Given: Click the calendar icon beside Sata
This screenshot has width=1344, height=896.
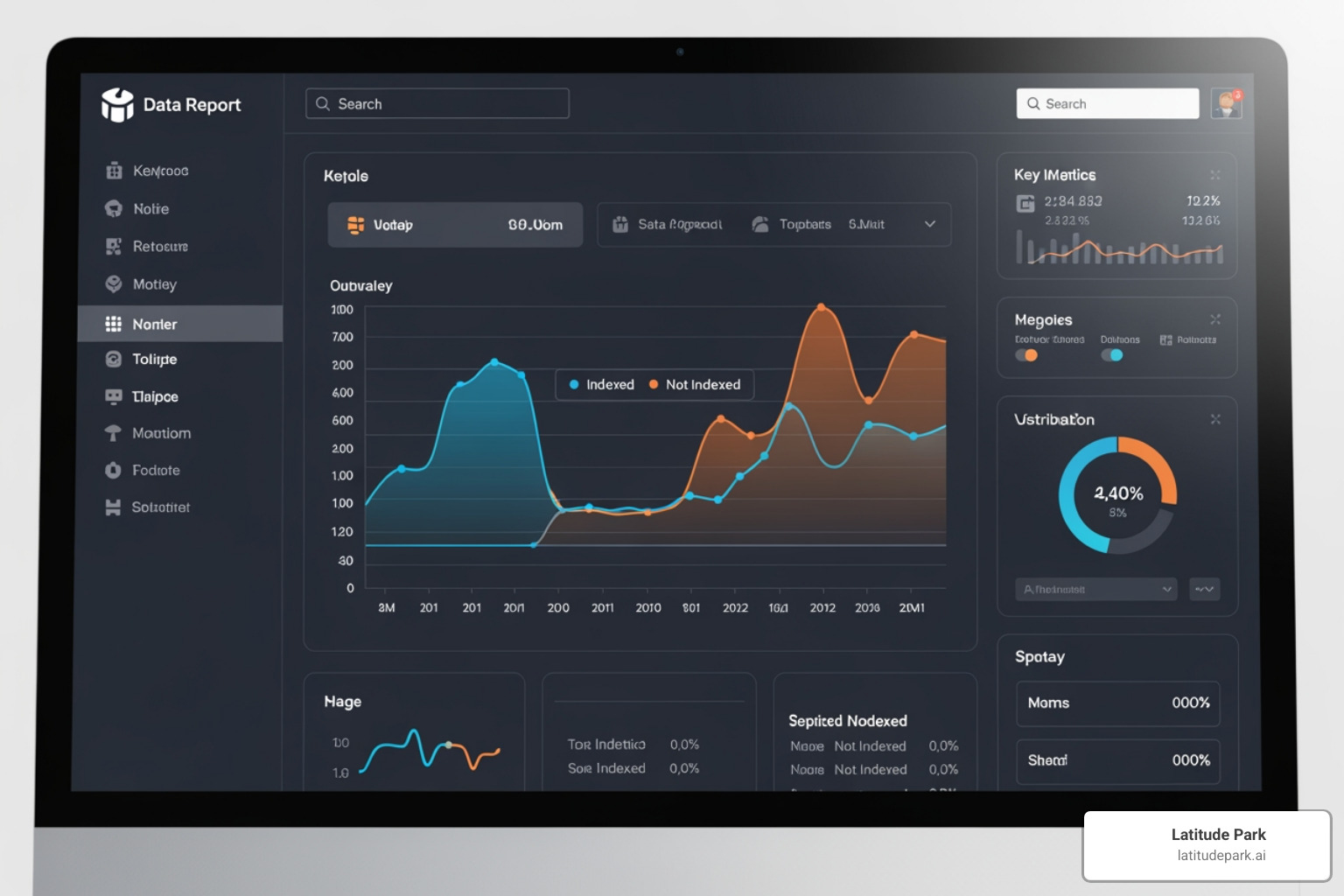Looking at the screenshot, I should tap(620, 225).
